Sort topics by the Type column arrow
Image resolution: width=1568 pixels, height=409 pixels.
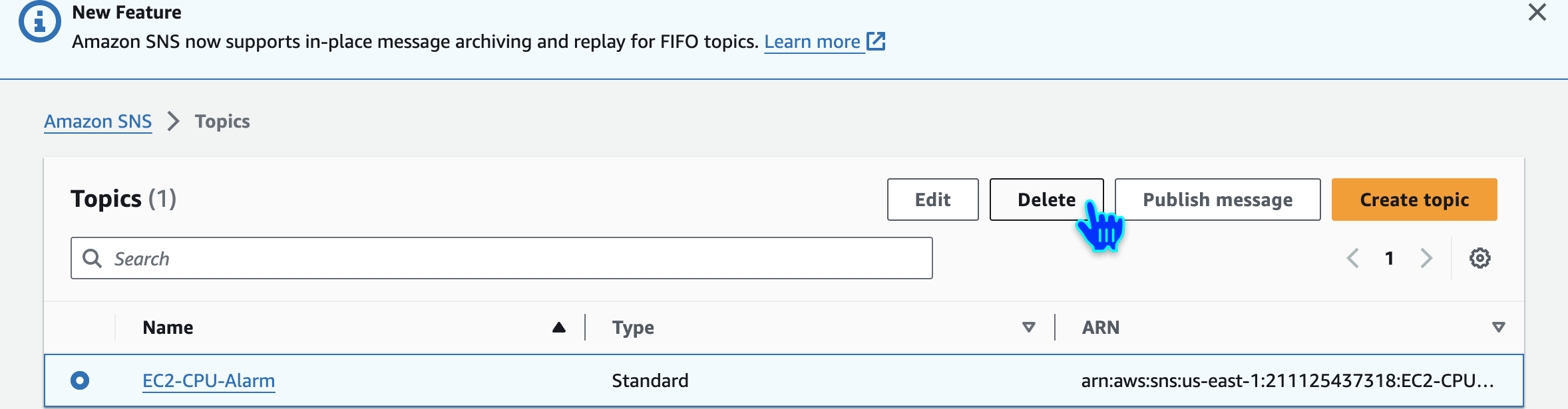coord(1028,327)
